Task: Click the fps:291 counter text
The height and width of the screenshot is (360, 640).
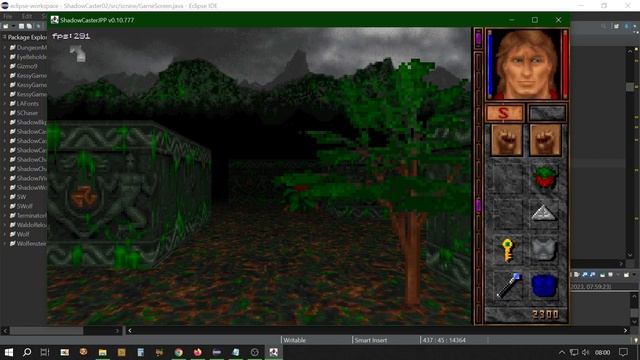Action: [71, 36]
